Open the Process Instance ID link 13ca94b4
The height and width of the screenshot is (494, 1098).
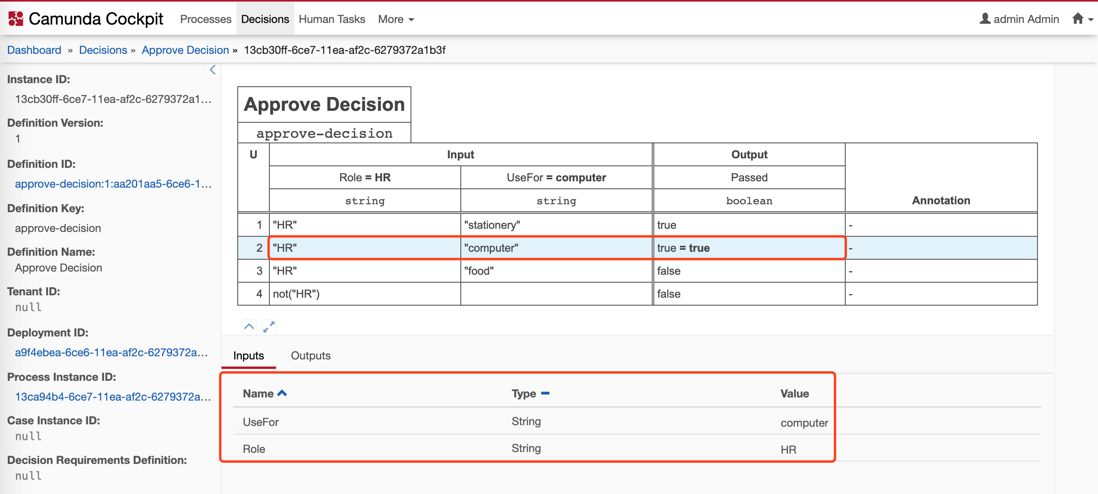click(x=113, y=397)
